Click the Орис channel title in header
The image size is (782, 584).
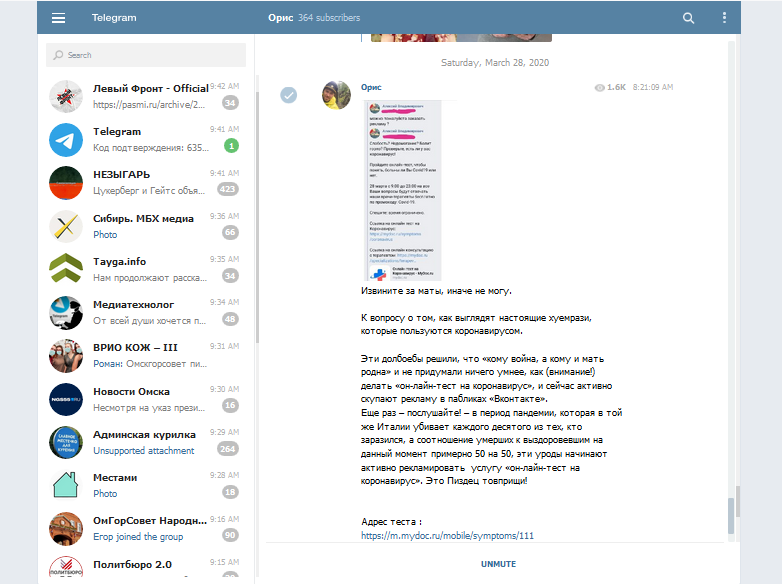pos(279,18)
